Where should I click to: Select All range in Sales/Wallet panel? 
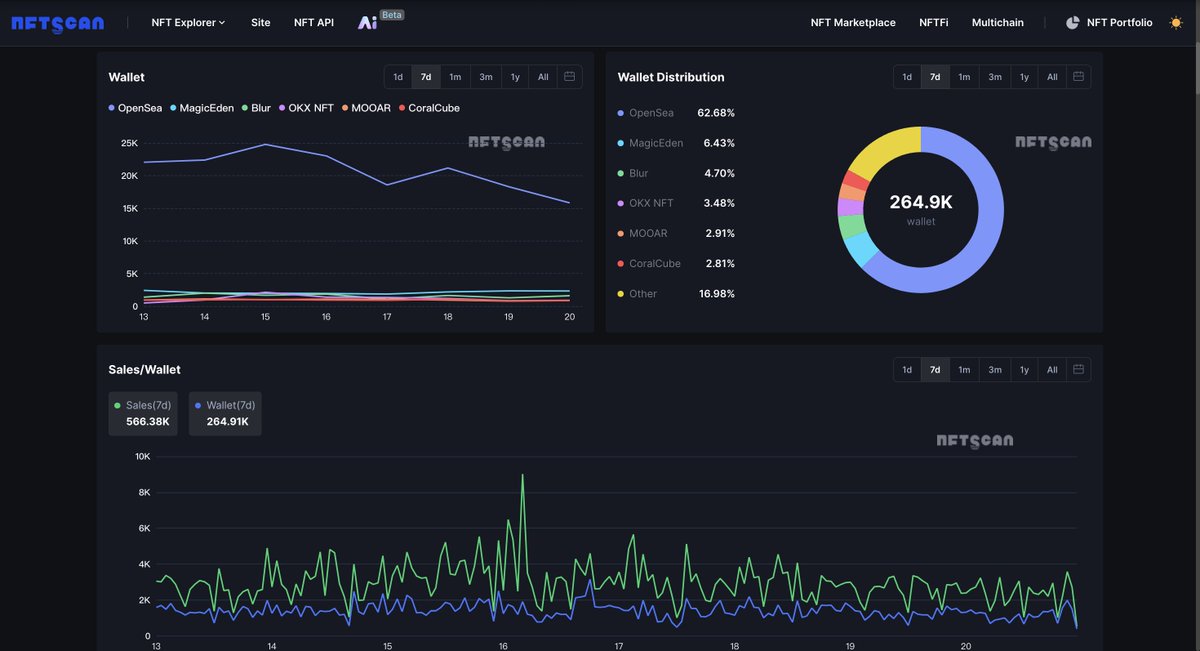pos(1052,369)
